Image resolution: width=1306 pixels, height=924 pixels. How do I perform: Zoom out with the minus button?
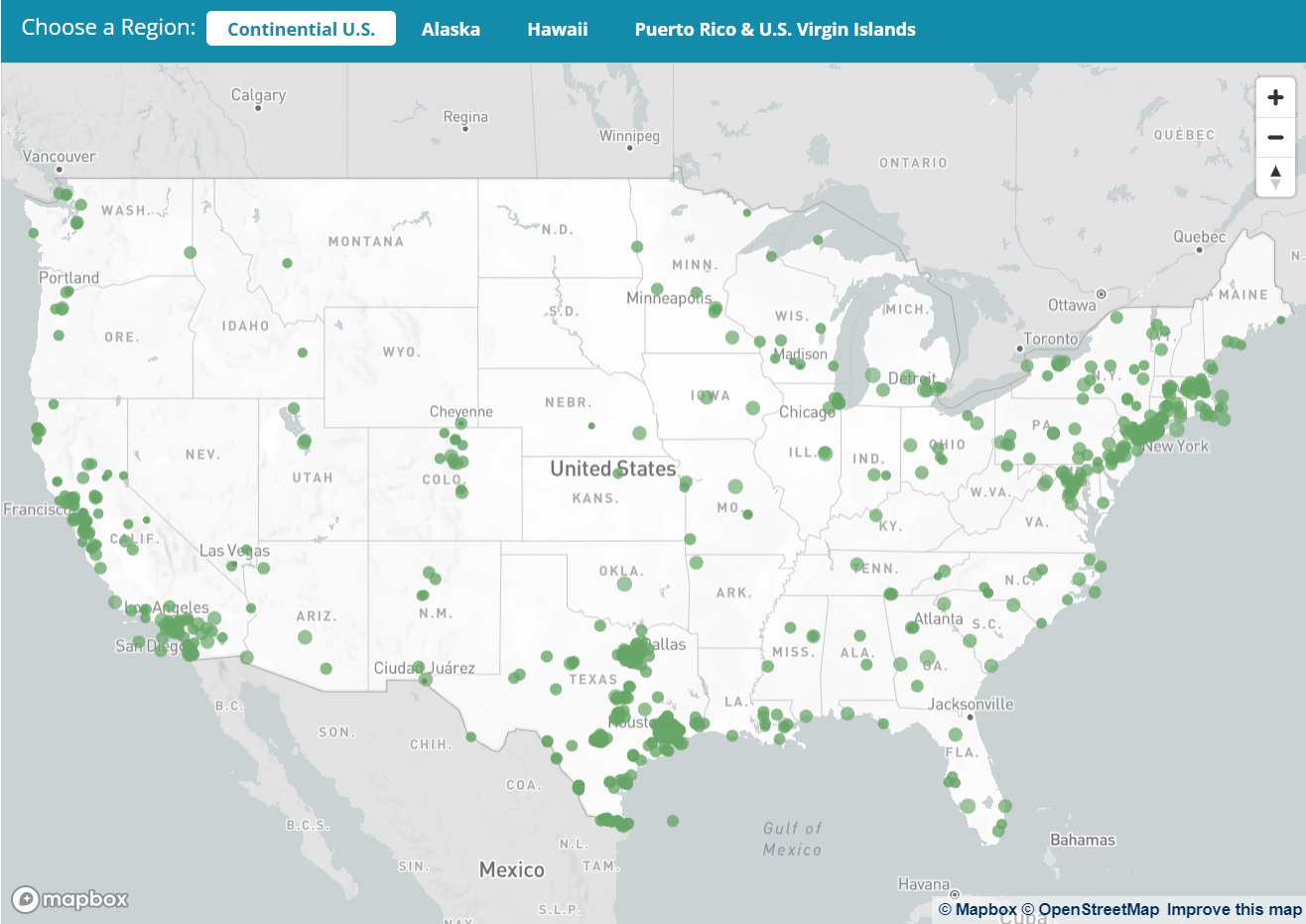[x=1275, y=137]
